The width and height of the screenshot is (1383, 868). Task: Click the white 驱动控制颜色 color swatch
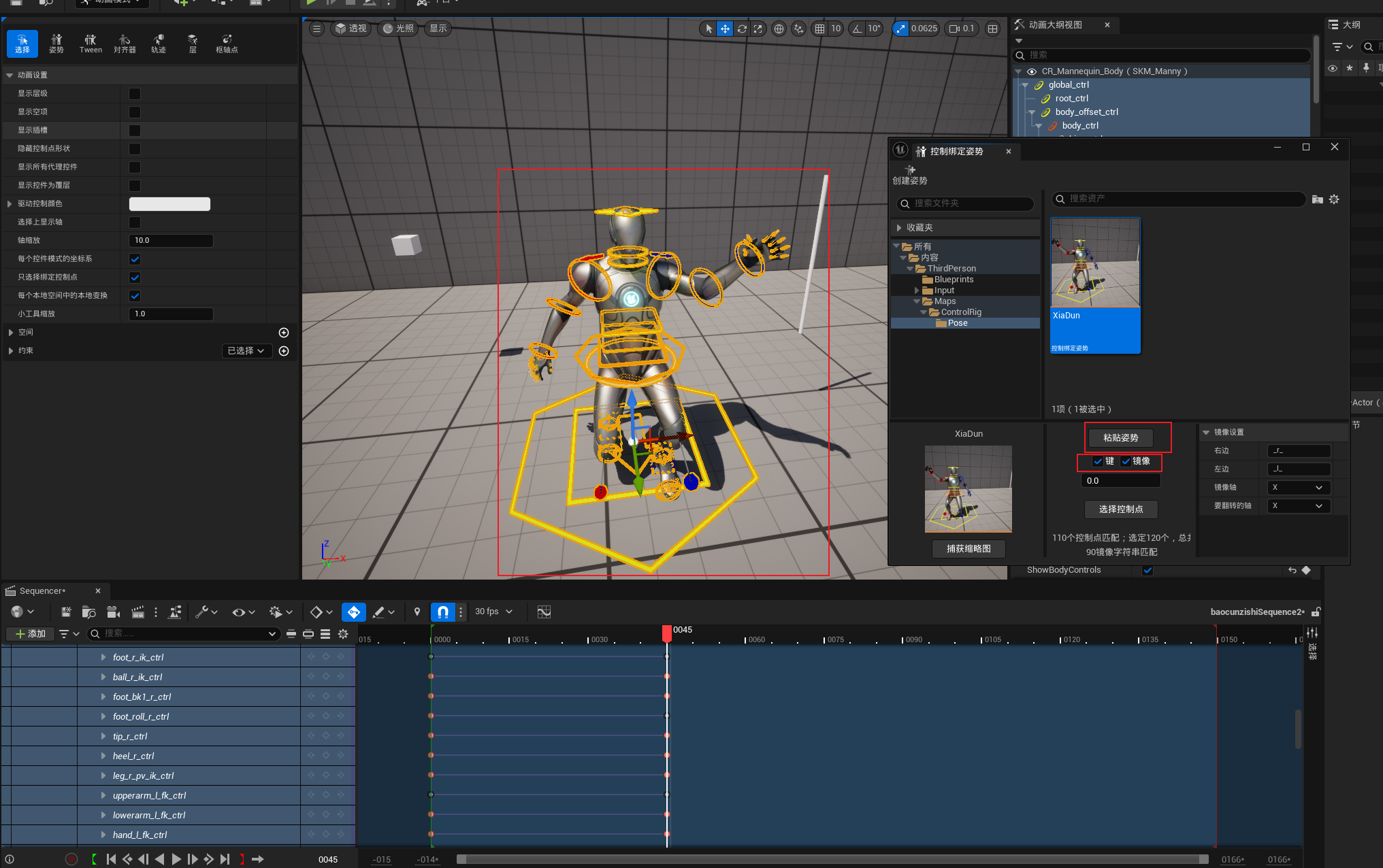169,204
